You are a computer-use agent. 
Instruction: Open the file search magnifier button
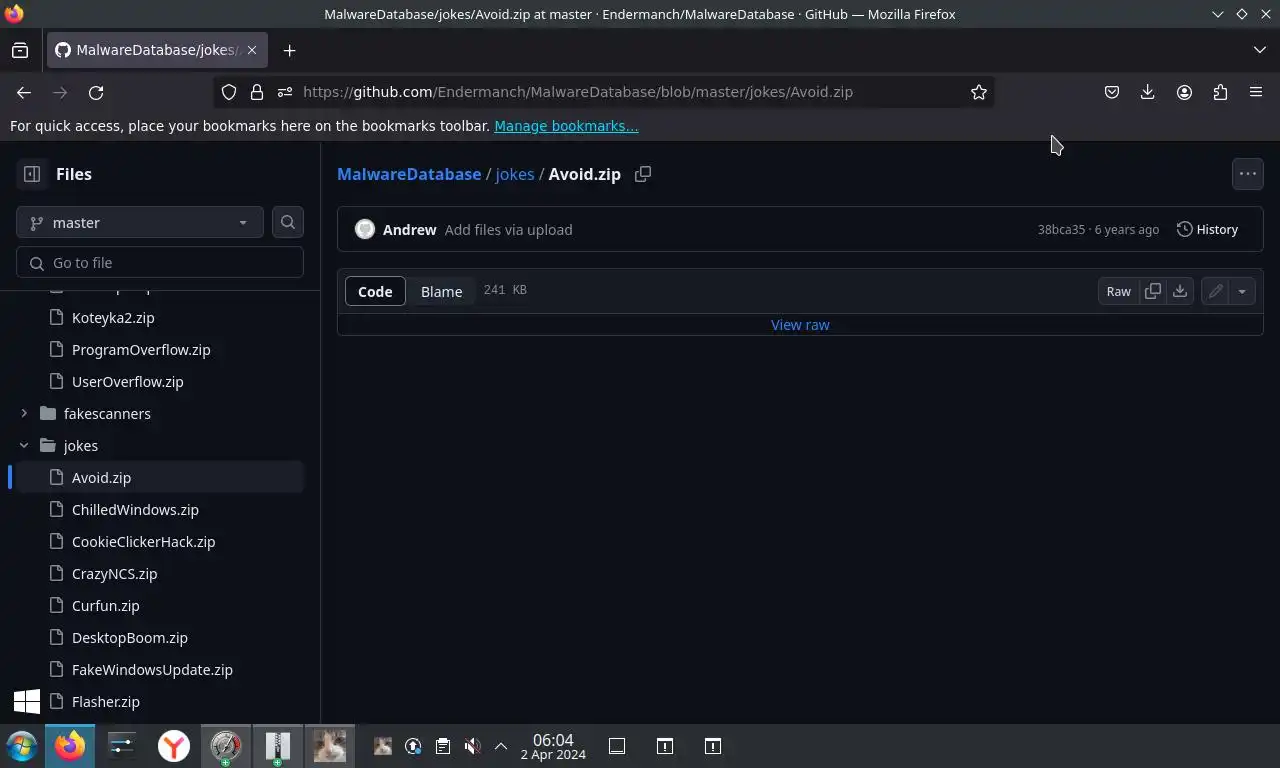click(288, 222)
